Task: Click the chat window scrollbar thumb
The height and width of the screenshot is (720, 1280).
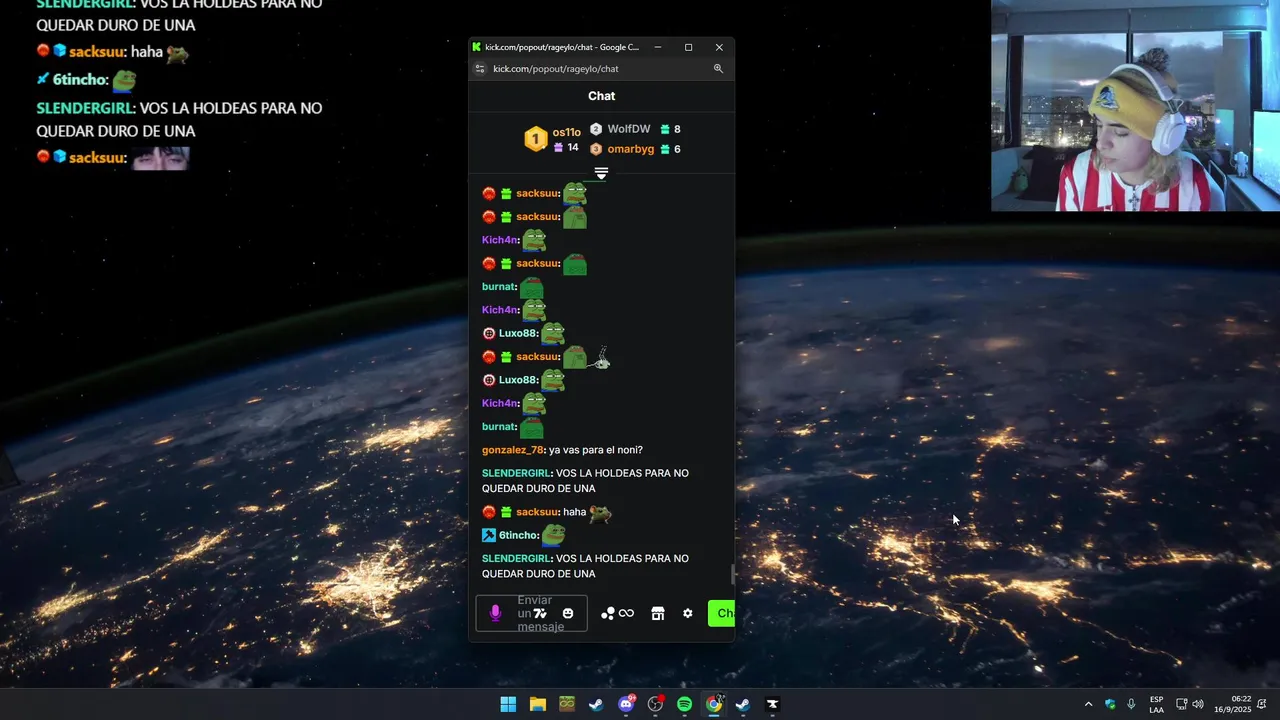Action: 733,574
